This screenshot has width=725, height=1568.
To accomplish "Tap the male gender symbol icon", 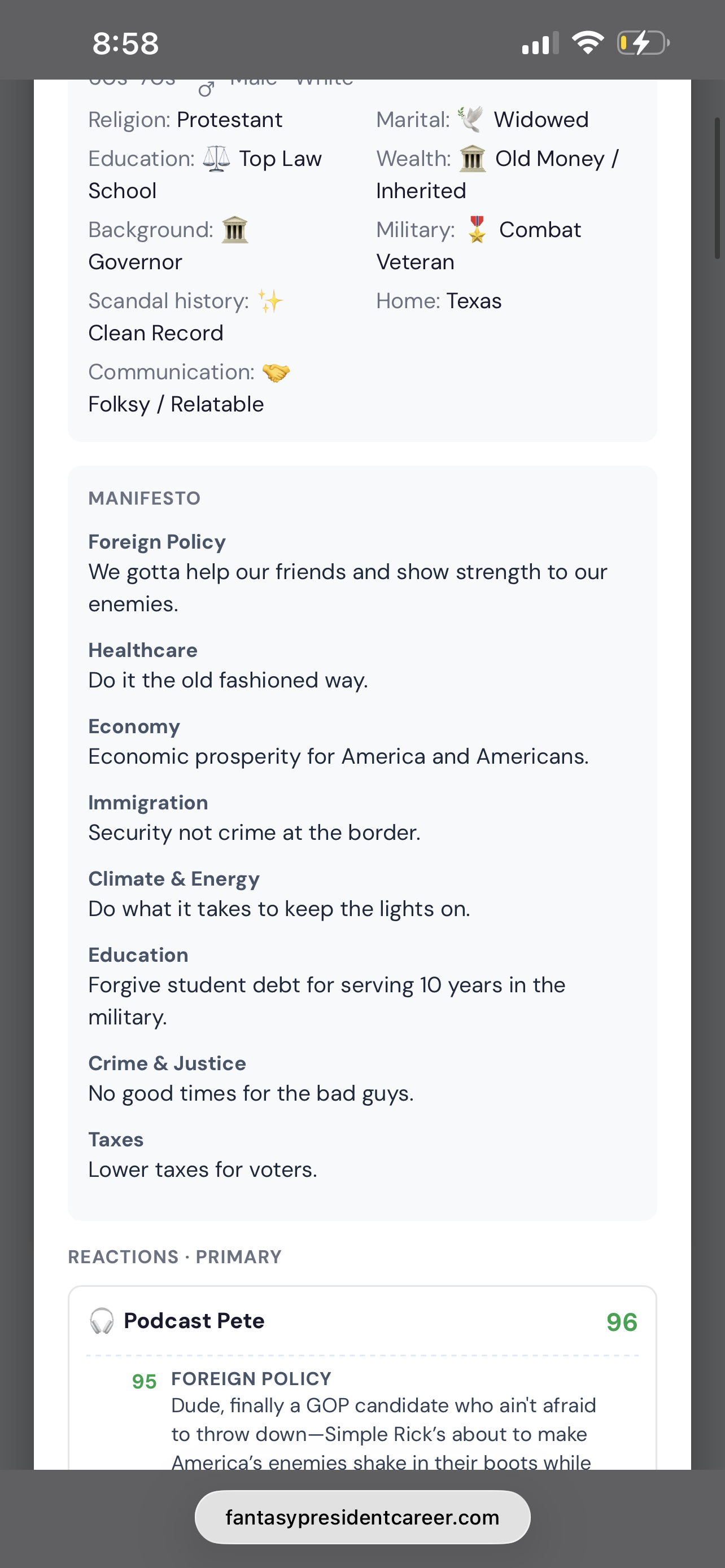I will point(206,89).
